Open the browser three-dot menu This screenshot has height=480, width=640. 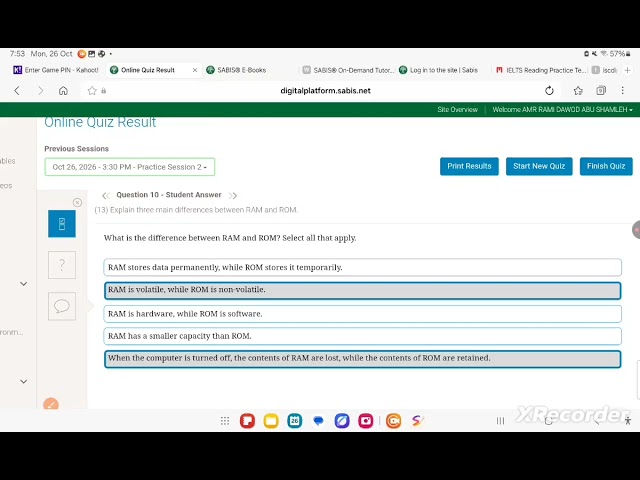622,91
